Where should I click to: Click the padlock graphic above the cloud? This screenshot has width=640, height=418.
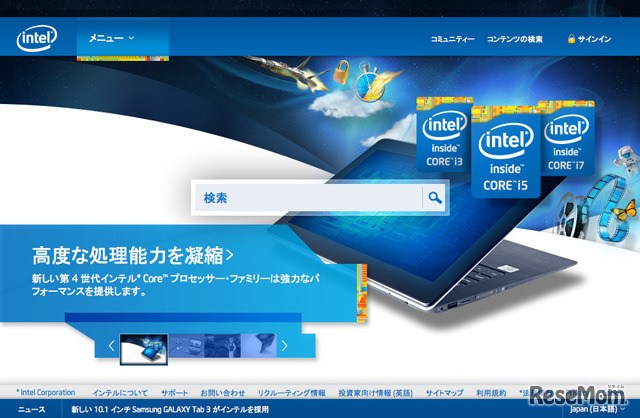[341, 72]
